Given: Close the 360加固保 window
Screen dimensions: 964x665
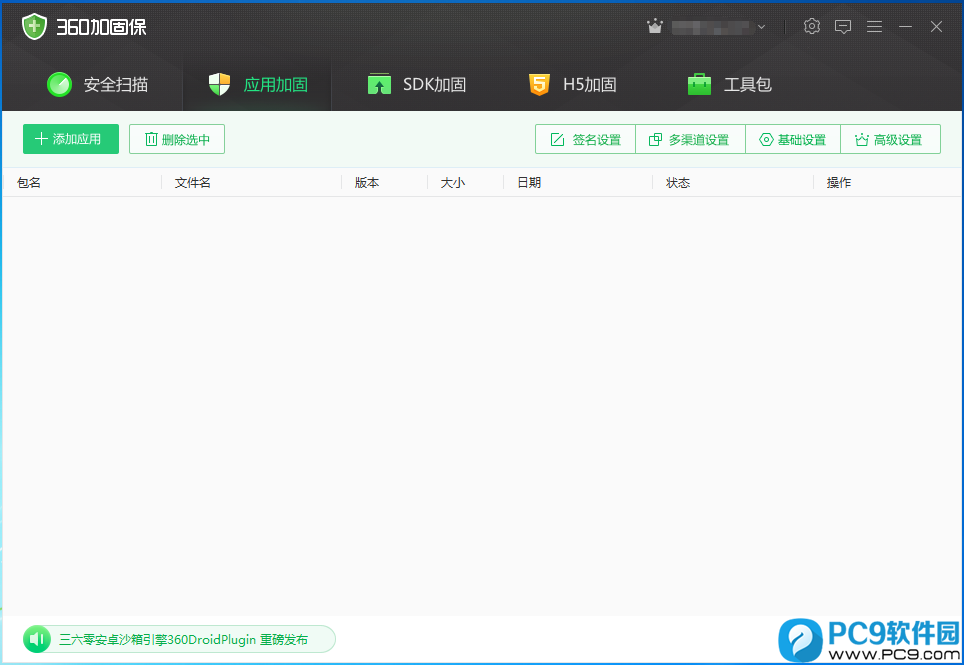Looking at the screenshot, I should (936, 26).
